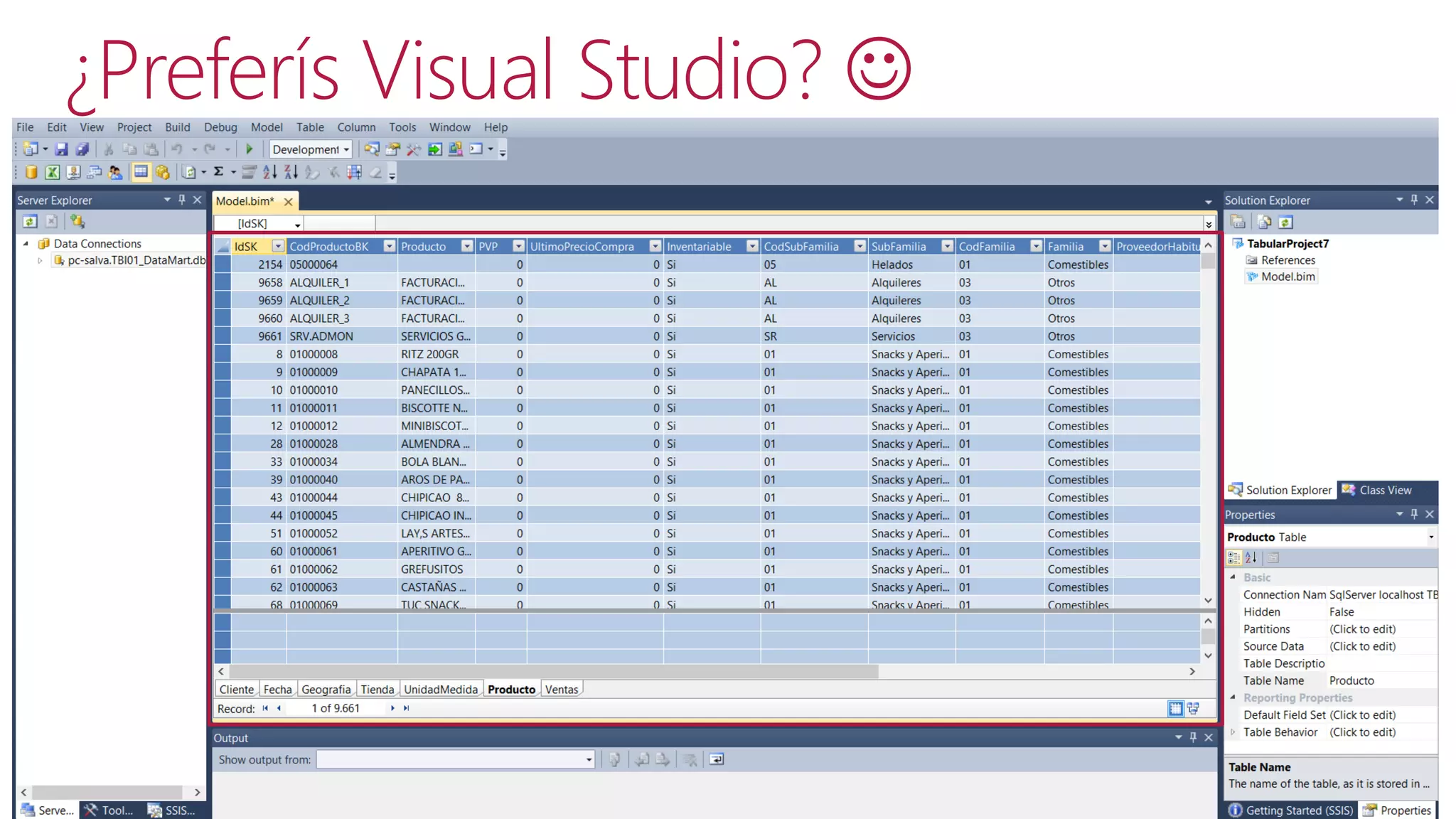Collapse the Basic properties section
This screenshot has width=1456, height=819.
click(x=1233, y=577)
